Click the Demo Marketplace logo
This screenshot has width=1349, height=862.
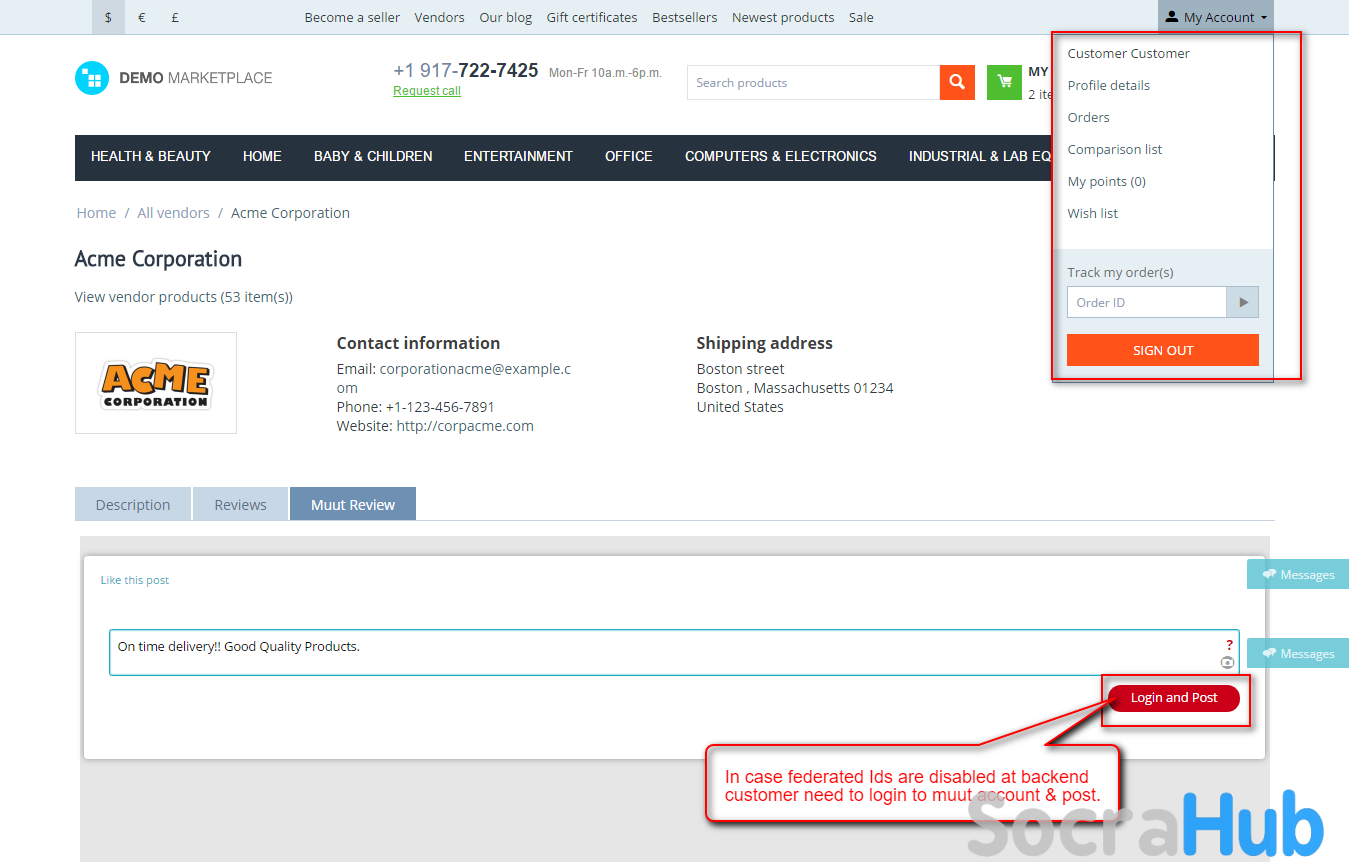(x=174, y=78)
